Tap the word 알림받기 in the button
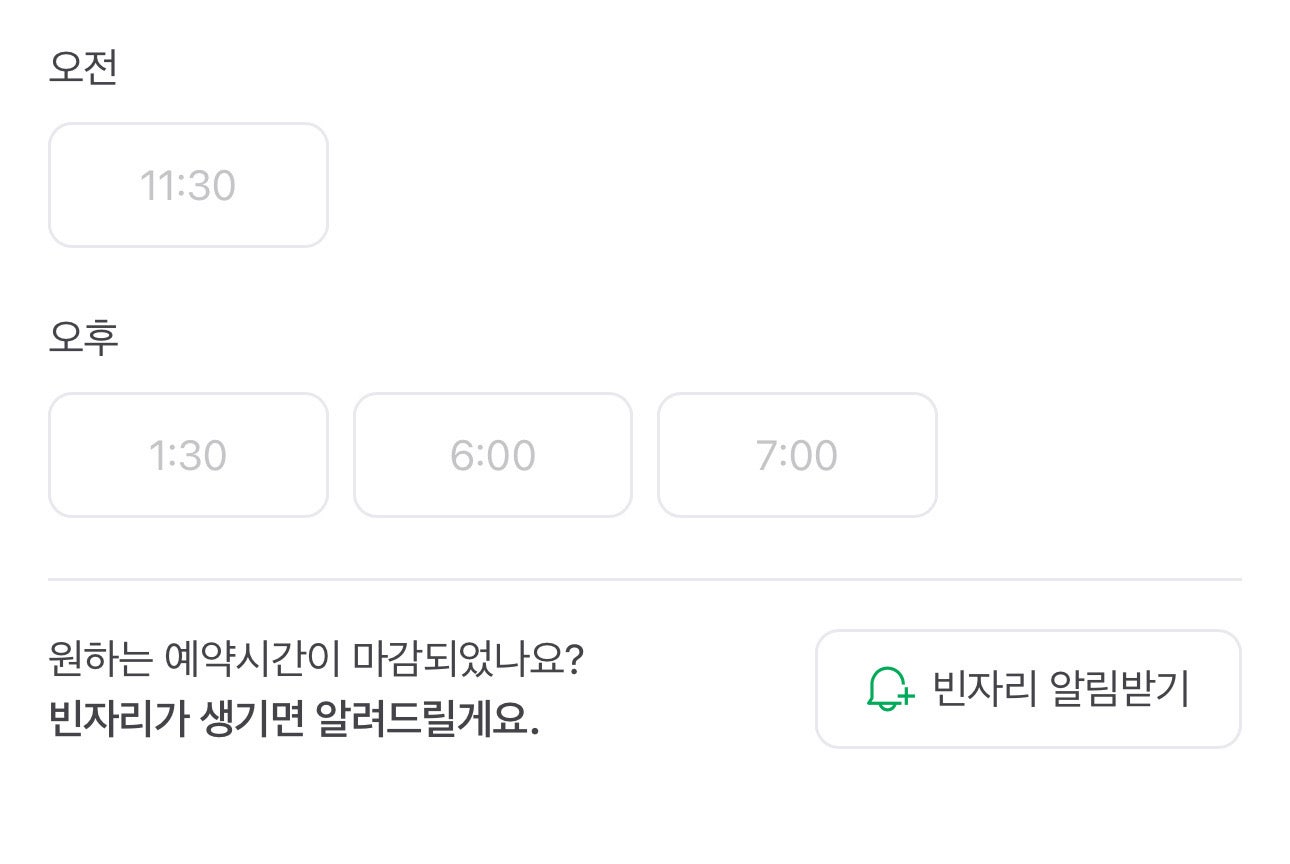The image size is (1290, 864). tap(1120, 689)
